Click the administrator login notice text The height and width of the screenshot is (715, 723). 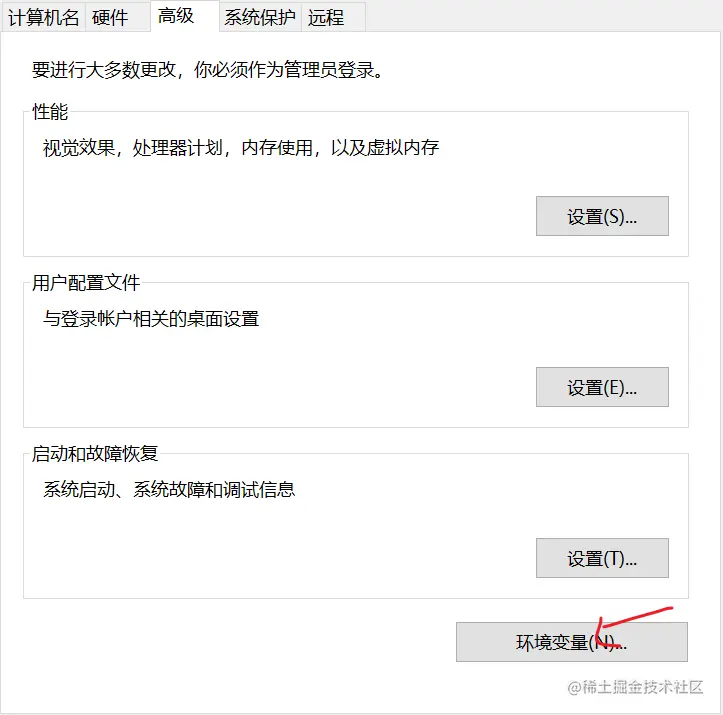207,70
